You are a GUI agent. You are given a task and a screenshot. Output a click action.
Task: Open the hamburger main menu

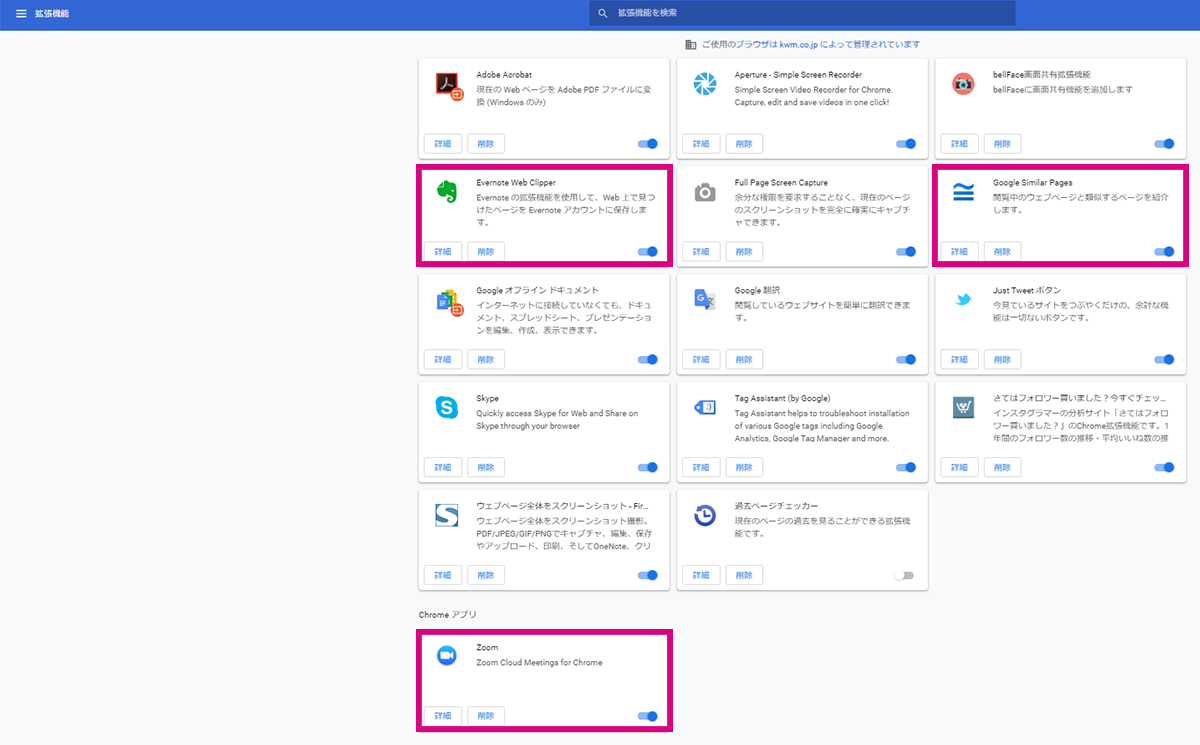tap(21, 13)
